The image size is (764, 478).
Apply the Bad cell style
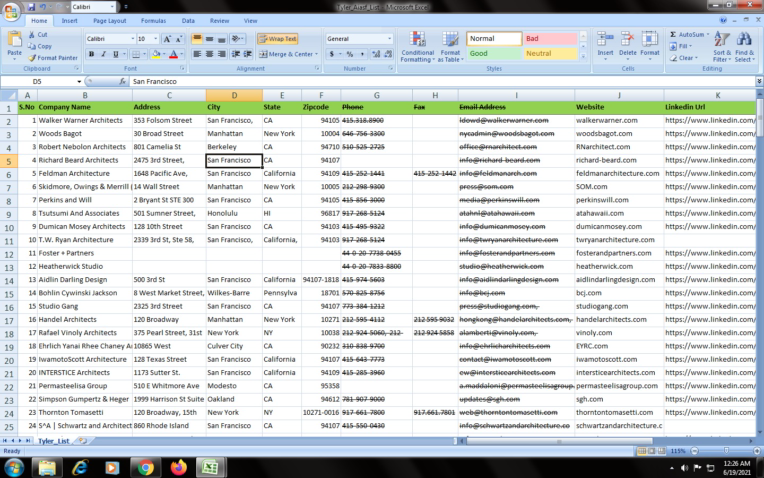(x=551, y=38)
